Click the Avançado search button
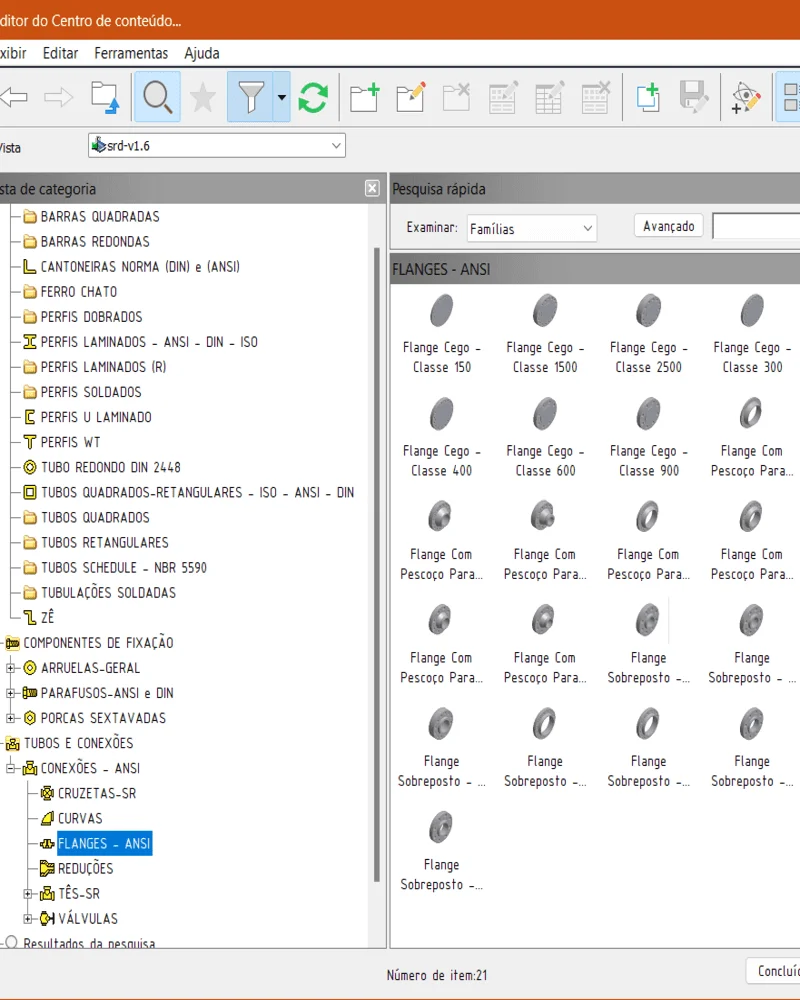The image size is (800, 1000). point(669,226)
